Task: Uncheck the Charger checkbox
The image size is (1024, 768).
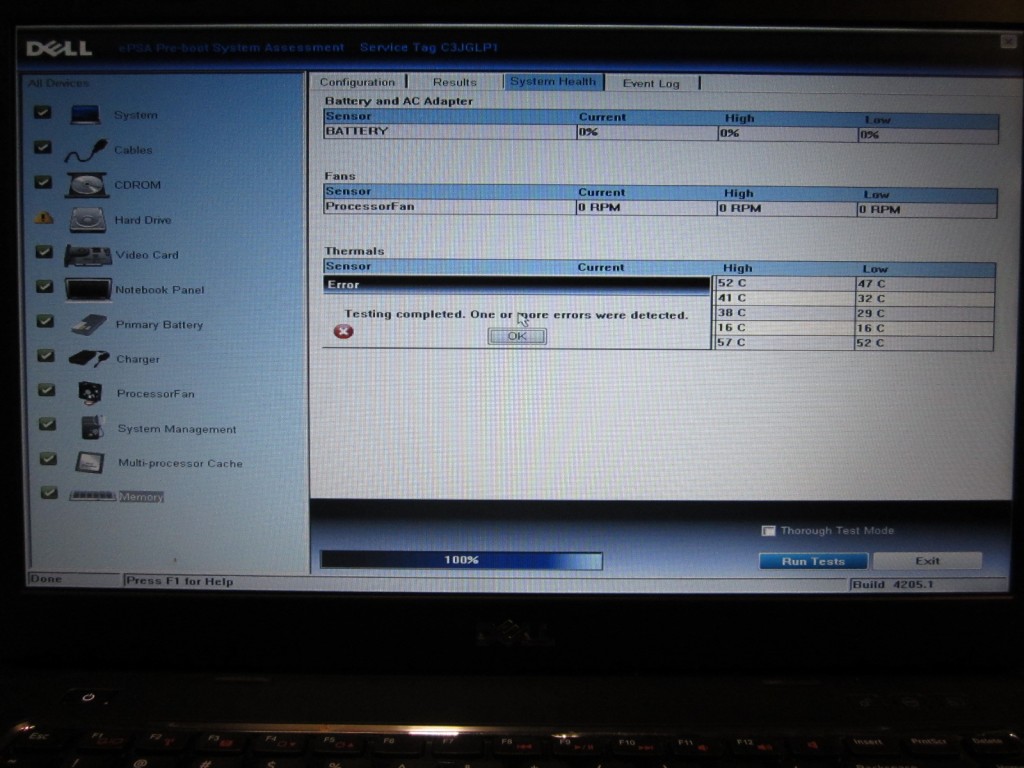Action: click(x=46, y=356)
